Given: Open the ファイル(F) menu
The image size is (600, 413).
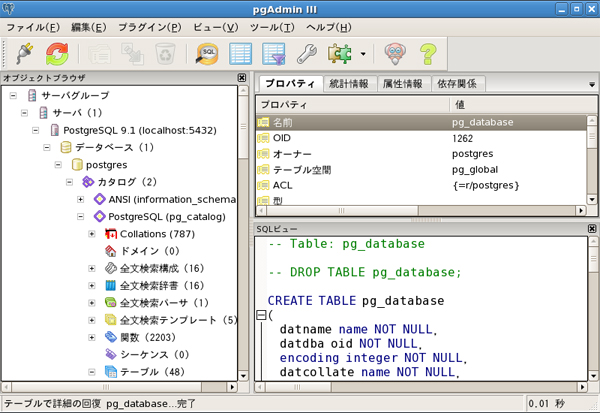Looking at the screenshot, I should (33, 28).
